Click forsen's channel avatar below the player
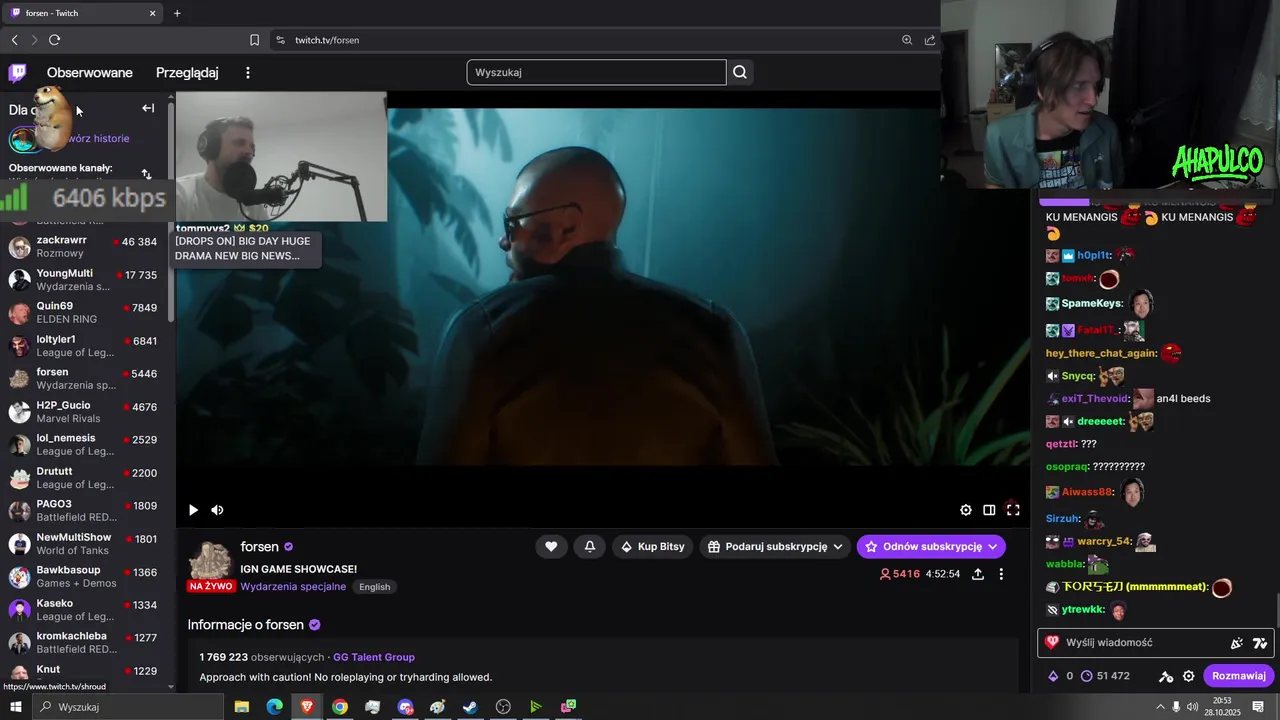The width and height of the screenshot is (1280, 720). pos(210,562)
